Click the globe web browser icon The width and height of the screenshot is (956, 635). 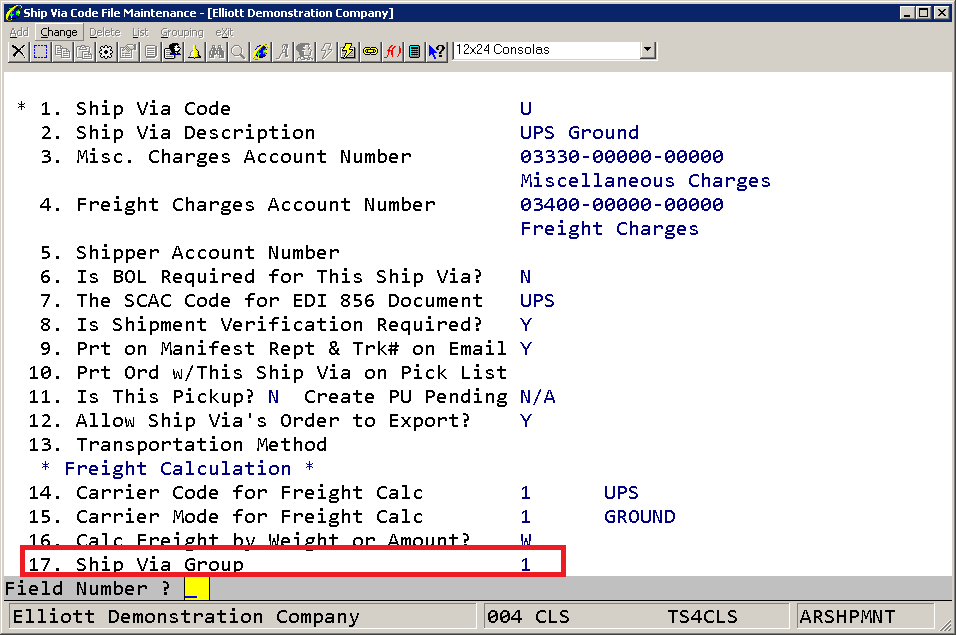click(x=260, y=52)
